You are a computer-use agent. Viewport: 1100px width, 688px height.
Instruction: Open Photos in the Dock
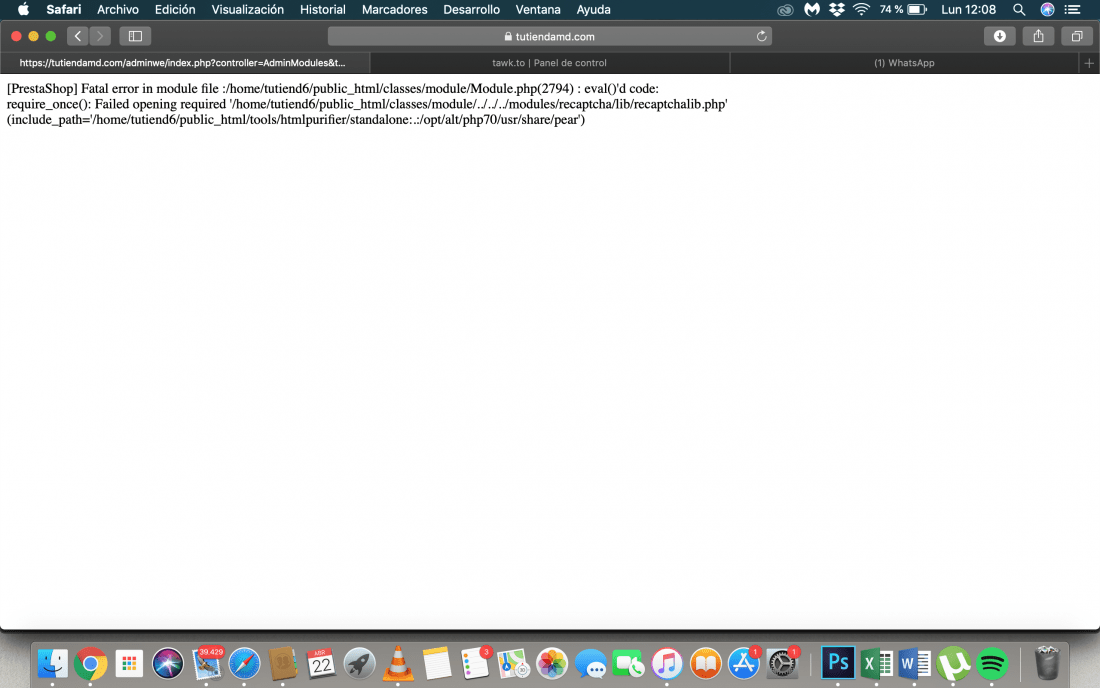pyautogui.click(x=551, y=663)
